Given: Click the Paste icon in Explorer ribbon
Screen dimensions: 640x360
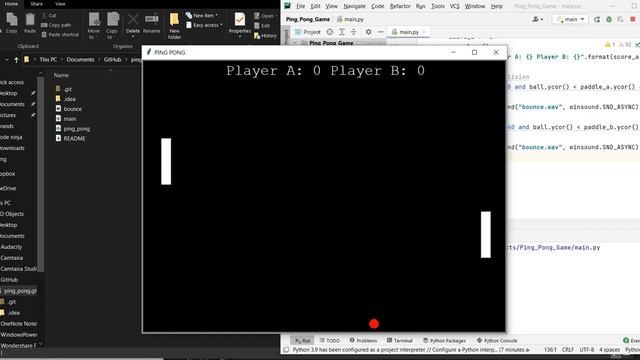Looking at the screenshot, I should pos(30,19).
